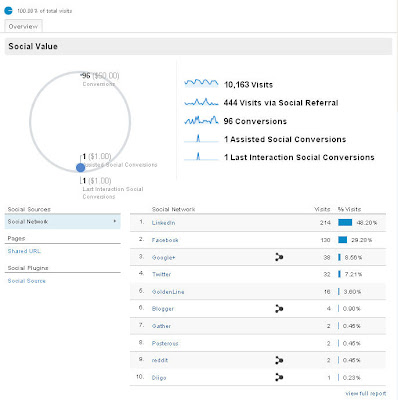Click the 444 Visits via Social Referral text

point(281,103)
